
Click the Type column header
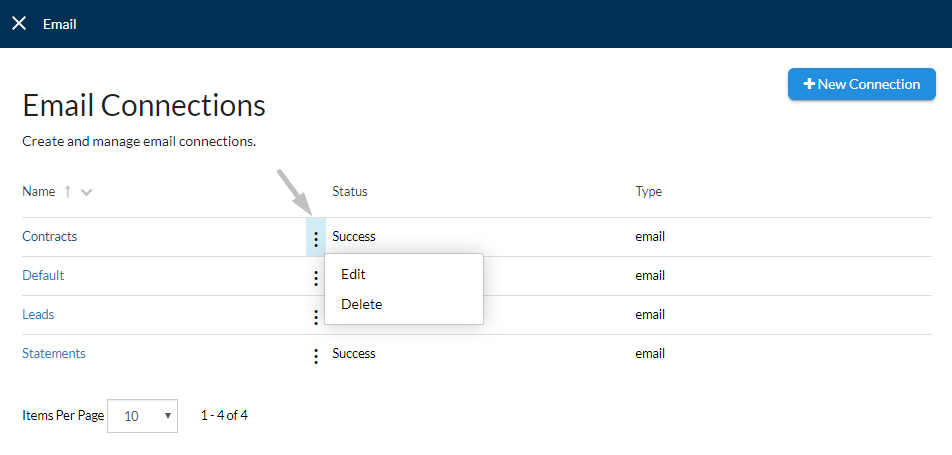(648, 192)
